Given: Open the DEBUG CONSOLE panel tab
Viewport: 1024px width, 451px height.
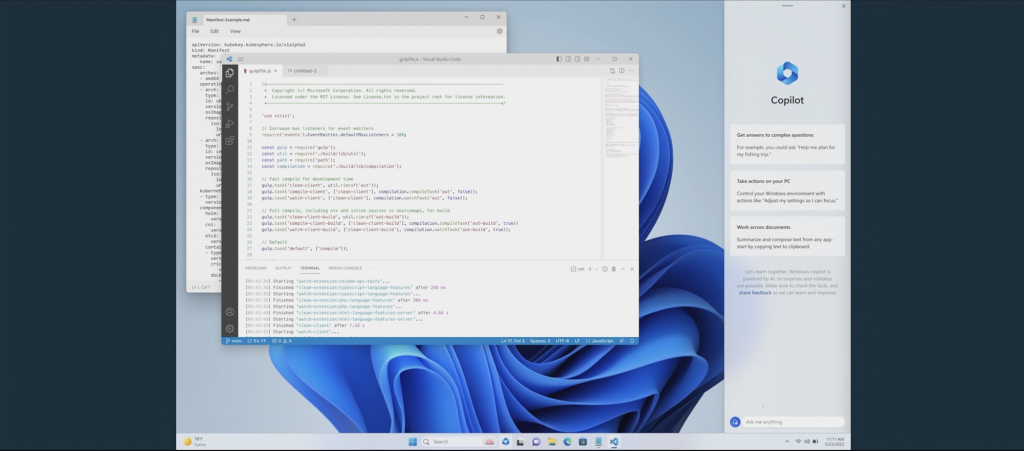Looking at the screenshot, I should tap(345, 268).
